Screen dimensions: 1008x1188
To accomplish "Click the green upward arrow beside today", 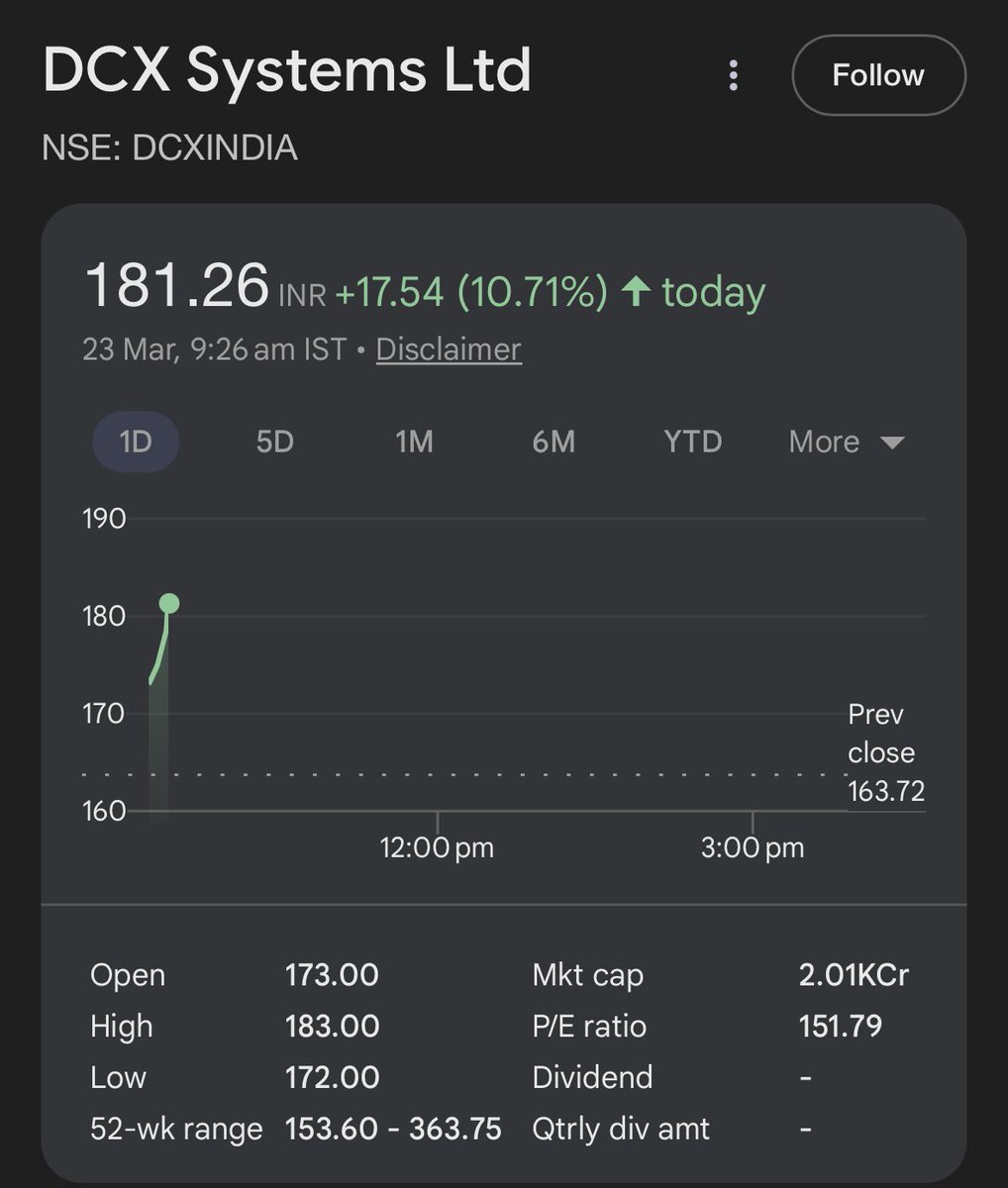I will pyautogui.click(x=635, y=291).
